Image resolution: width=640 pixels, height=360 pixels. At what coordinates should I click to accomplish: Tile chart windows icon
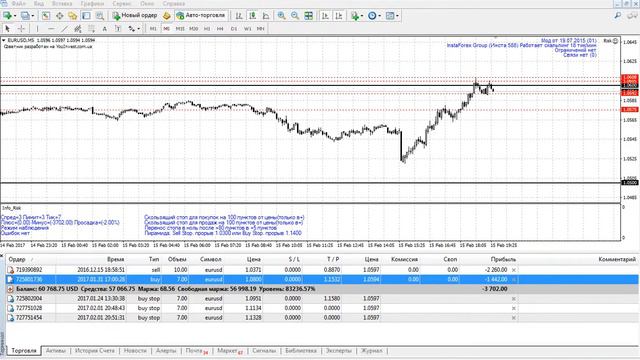[x=309, y=16]
